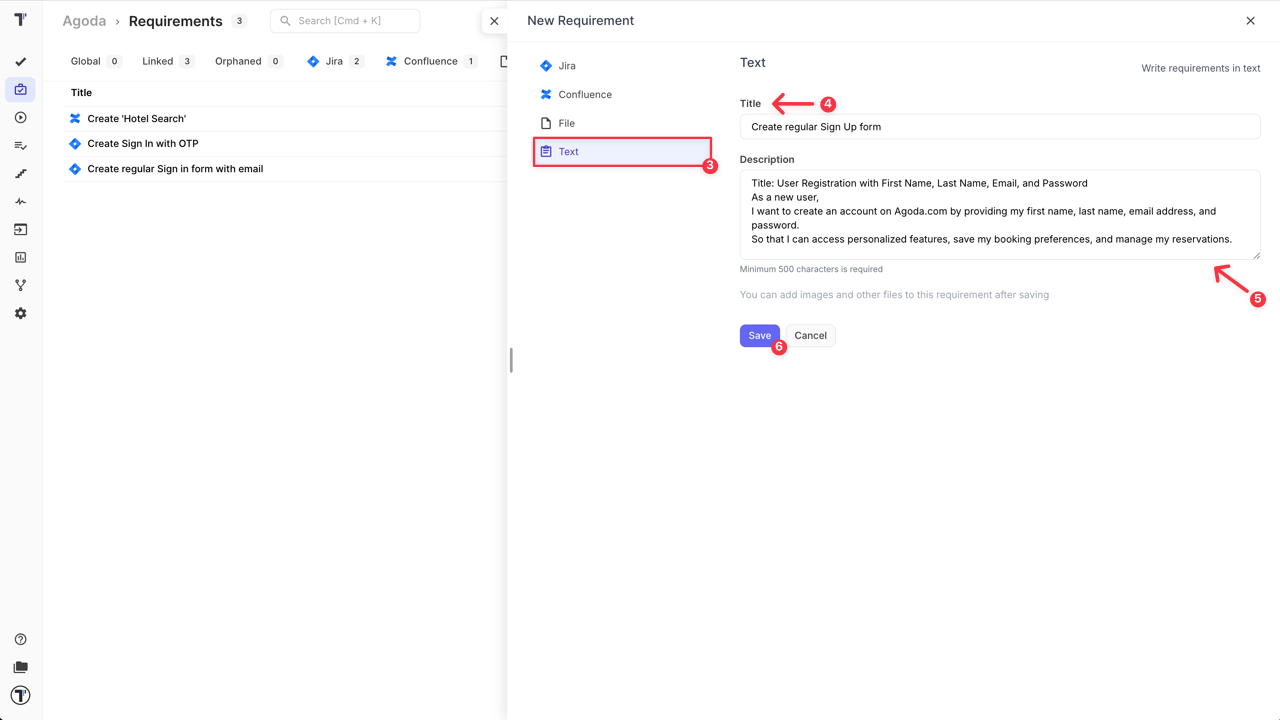Viewport: 1280px width, 720px height.
Task: Open Settings via the gear icon
Action: 20,313
